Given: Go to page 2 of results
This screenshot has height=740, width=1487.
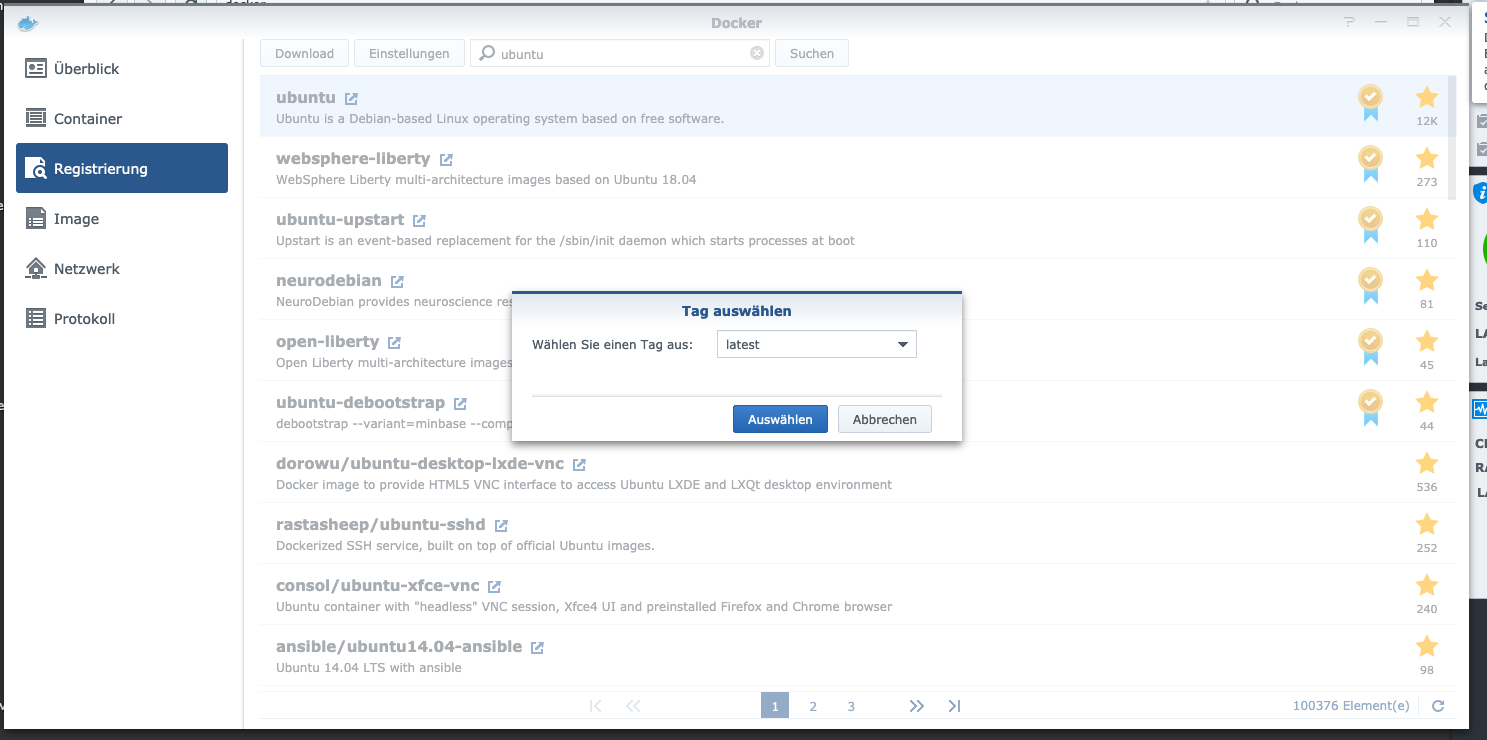Looking at the screenshot, I should coord(813,706).
